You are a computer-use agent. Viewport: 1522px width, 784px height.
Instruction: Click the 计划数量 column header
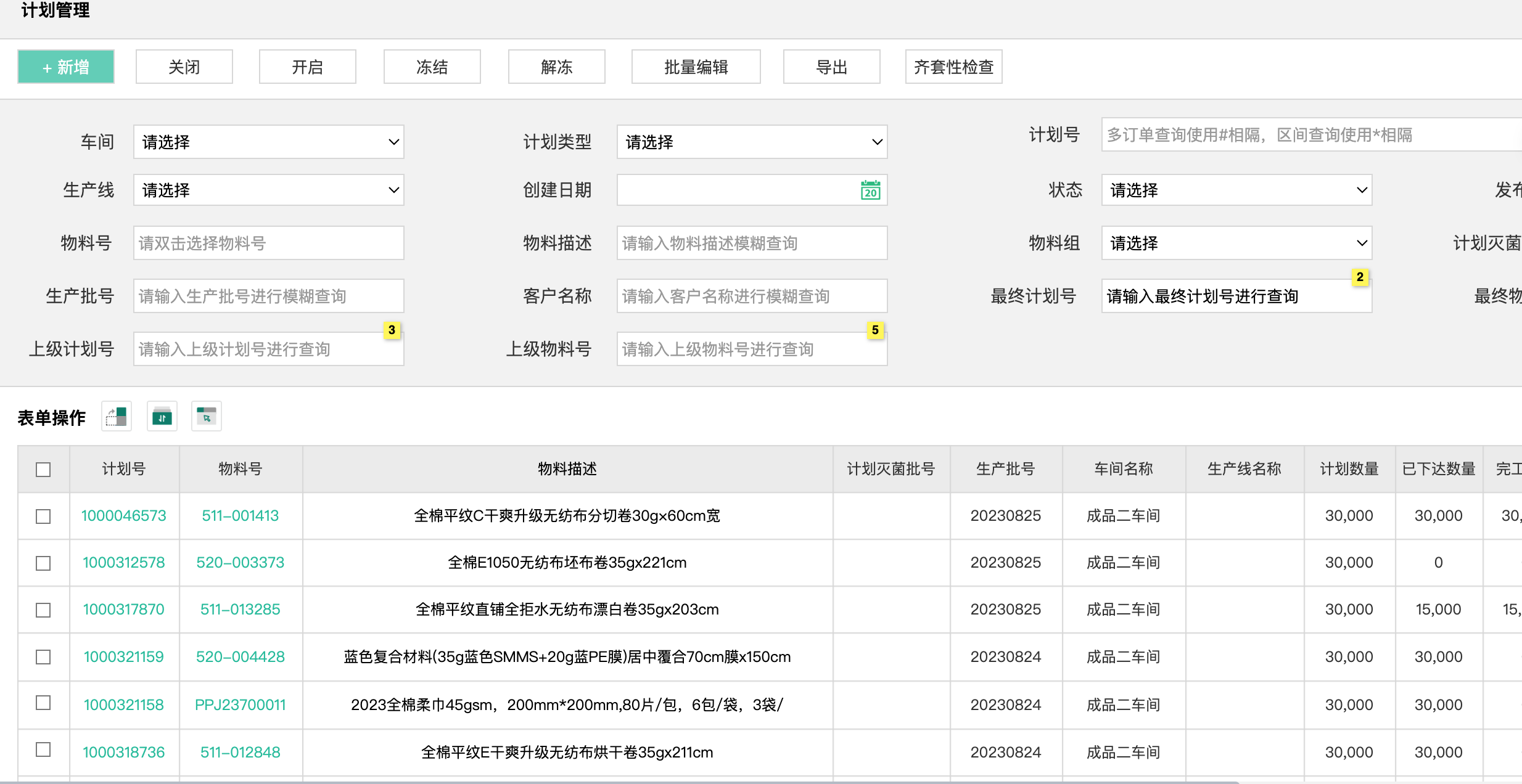[1349, 469]
